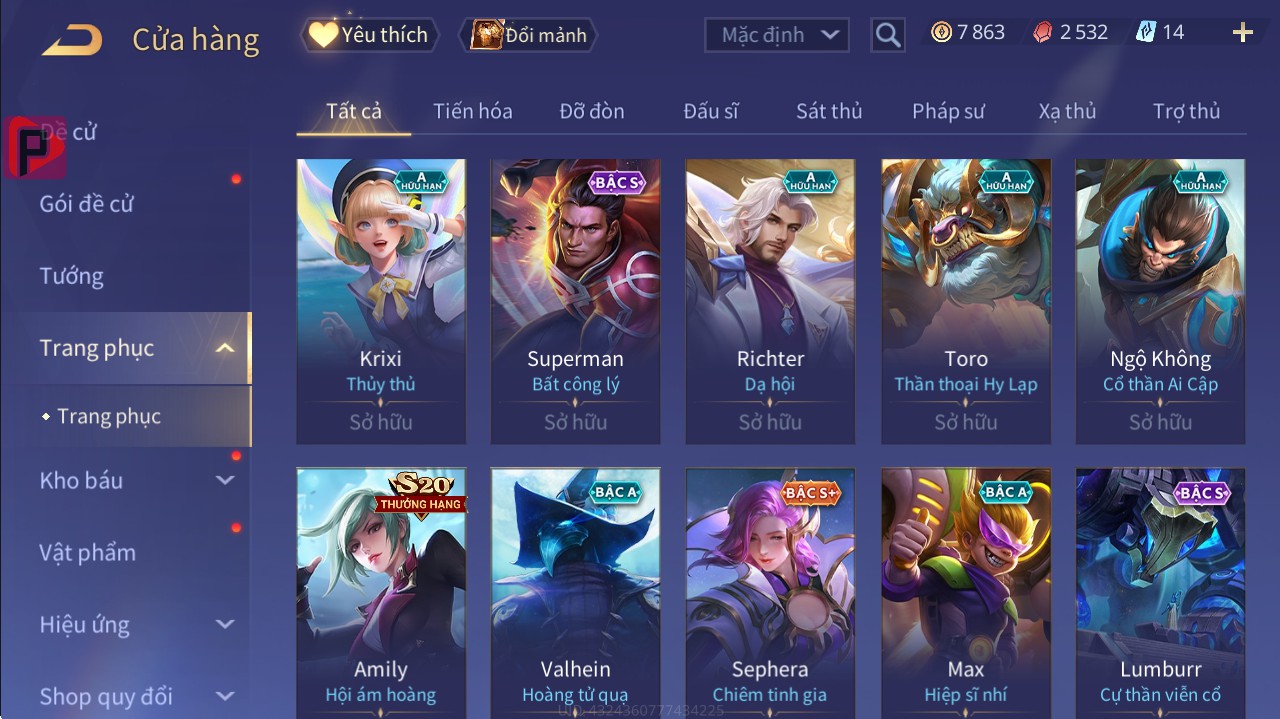Image resolution: width=1280 pixels, height=719 pixels.
Task: Open Yêu thích favorites heart icon
Action: (323, 34)
